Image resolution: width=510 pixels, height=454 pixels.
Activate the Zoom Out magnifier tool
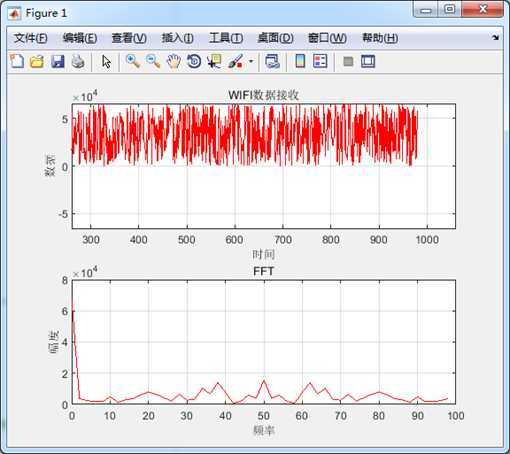153,61
